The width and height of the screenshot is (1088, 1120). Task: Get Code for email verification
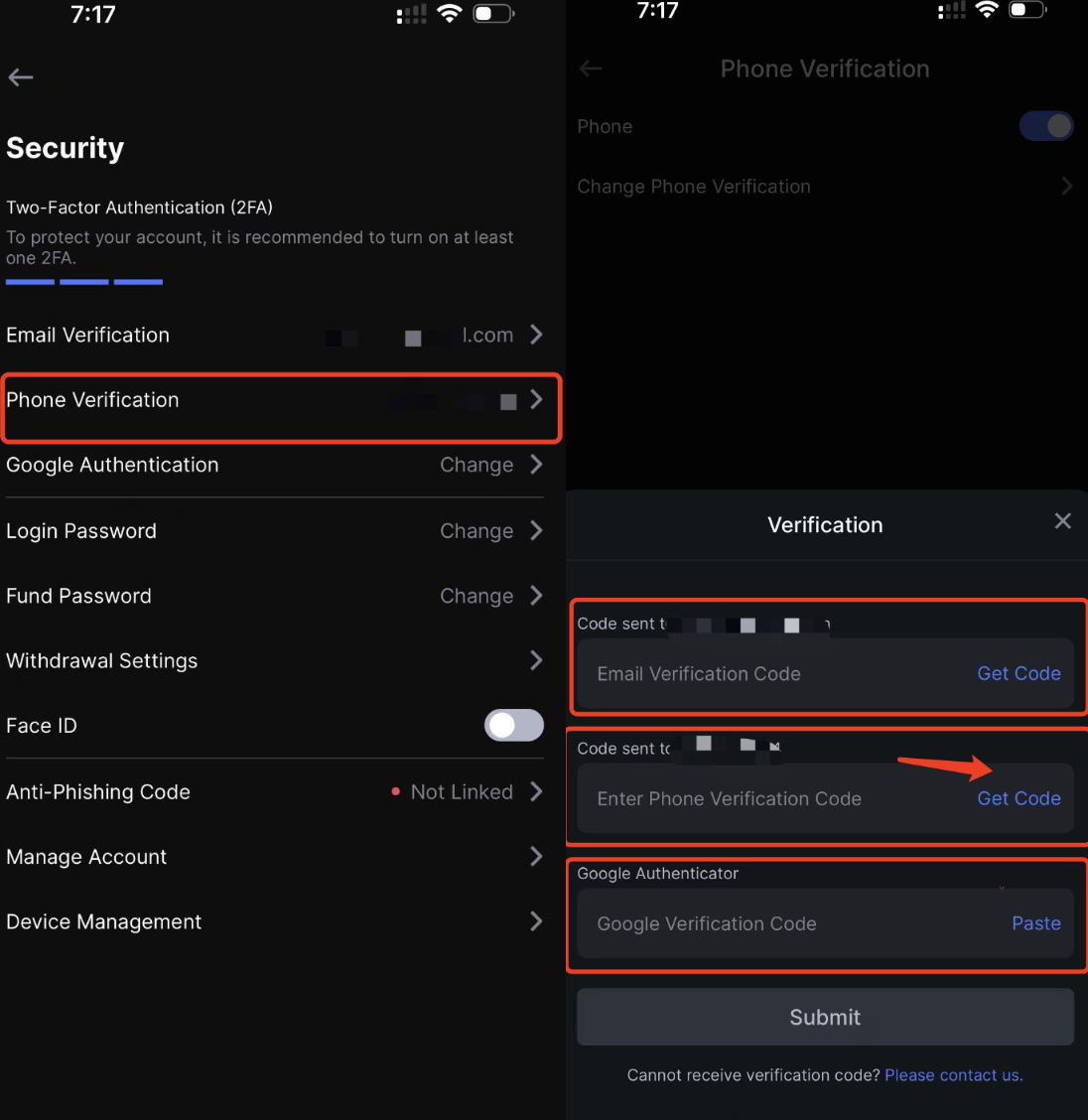pos(1019,673)
